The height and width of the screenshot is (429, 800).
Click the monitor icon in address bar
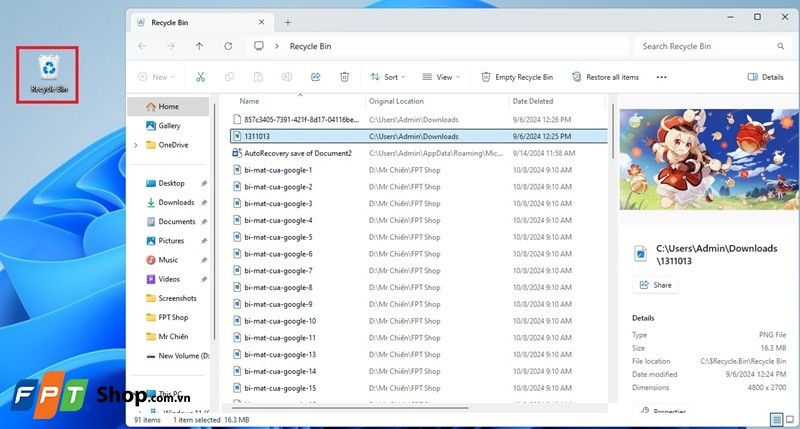[259, 46]
